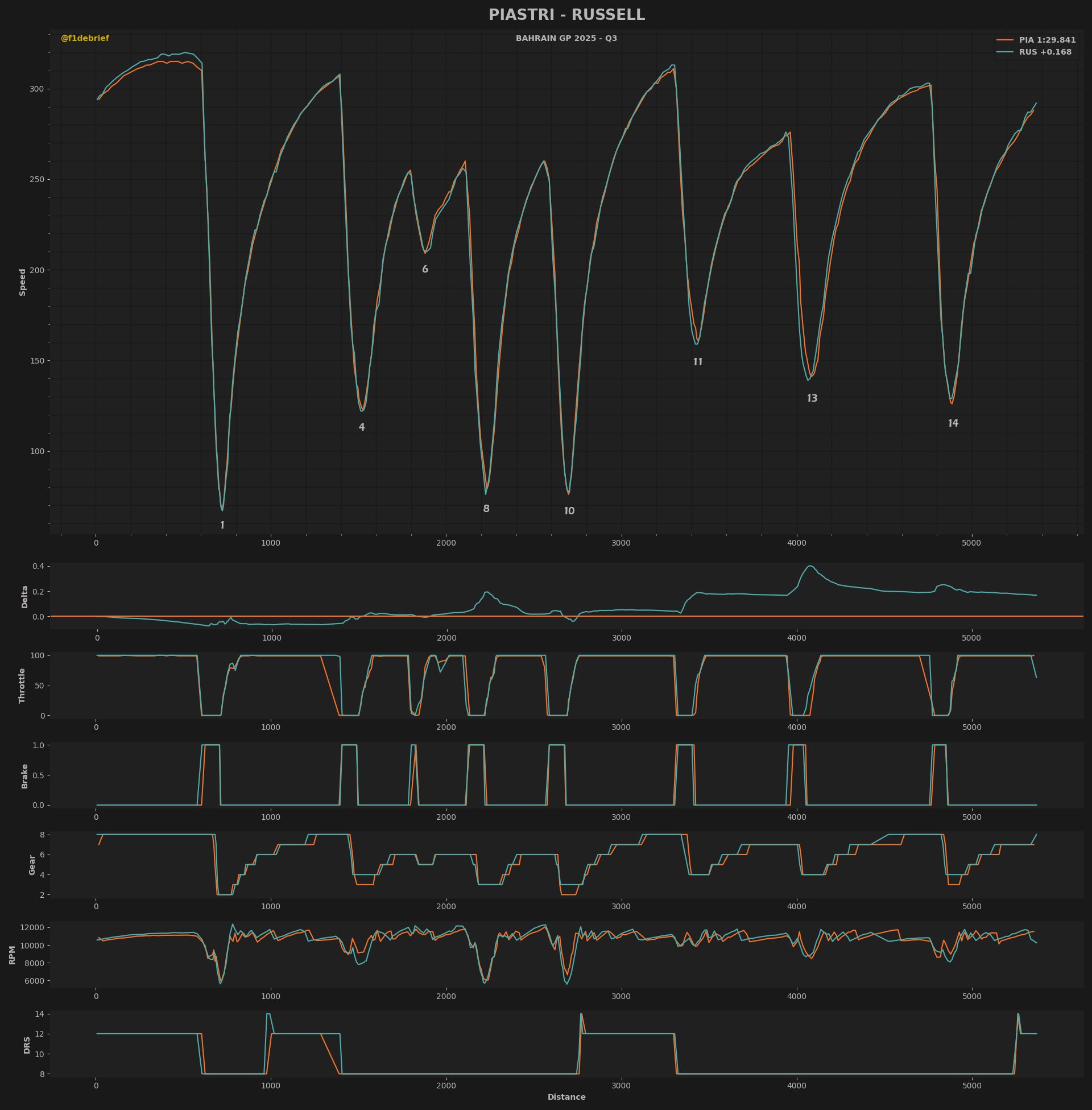Click the turn 1 corner label
The width and height of the screenshot is (1092, 1110).
point(222,526)
